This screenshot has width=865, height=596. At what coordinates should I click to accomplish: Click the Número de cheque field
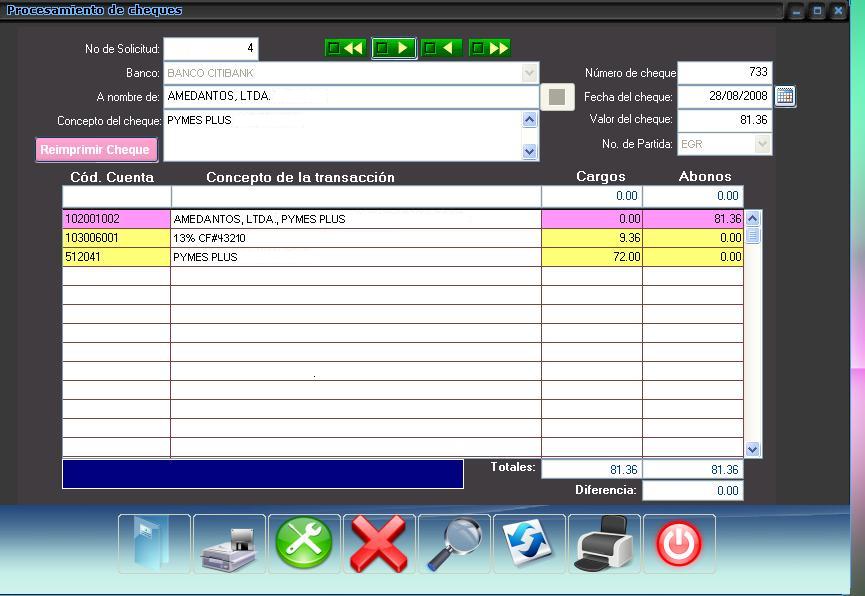(724, 72)
